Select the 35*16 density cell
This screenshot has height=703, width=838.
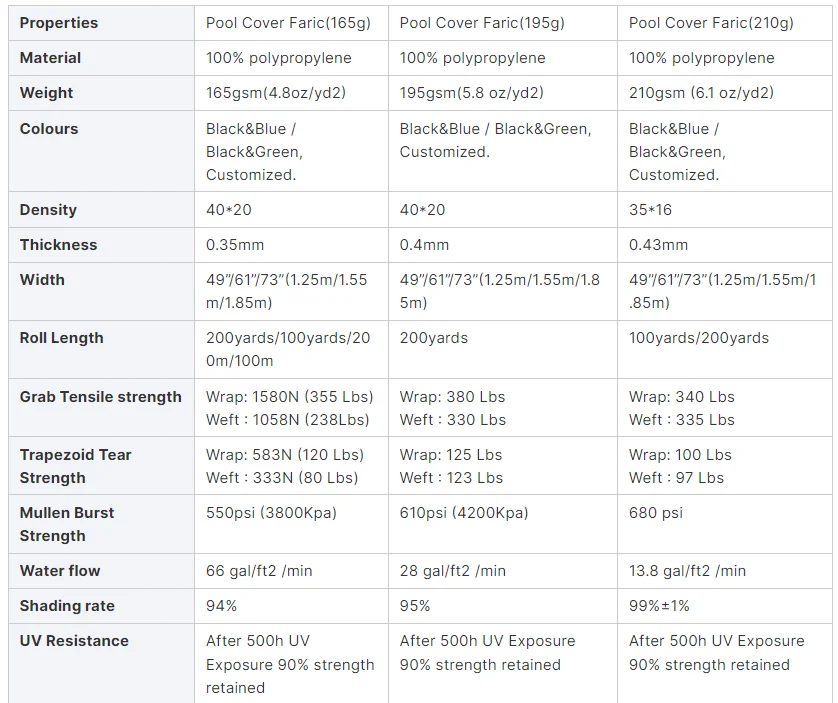tap(652, 210)
